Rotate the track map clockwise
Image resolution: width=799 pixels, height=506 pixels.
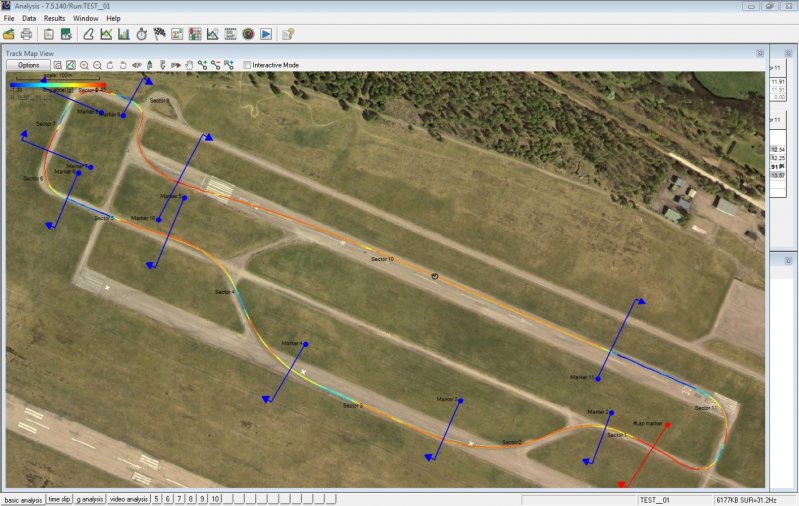pyautogui.click(x=110, y=65)
